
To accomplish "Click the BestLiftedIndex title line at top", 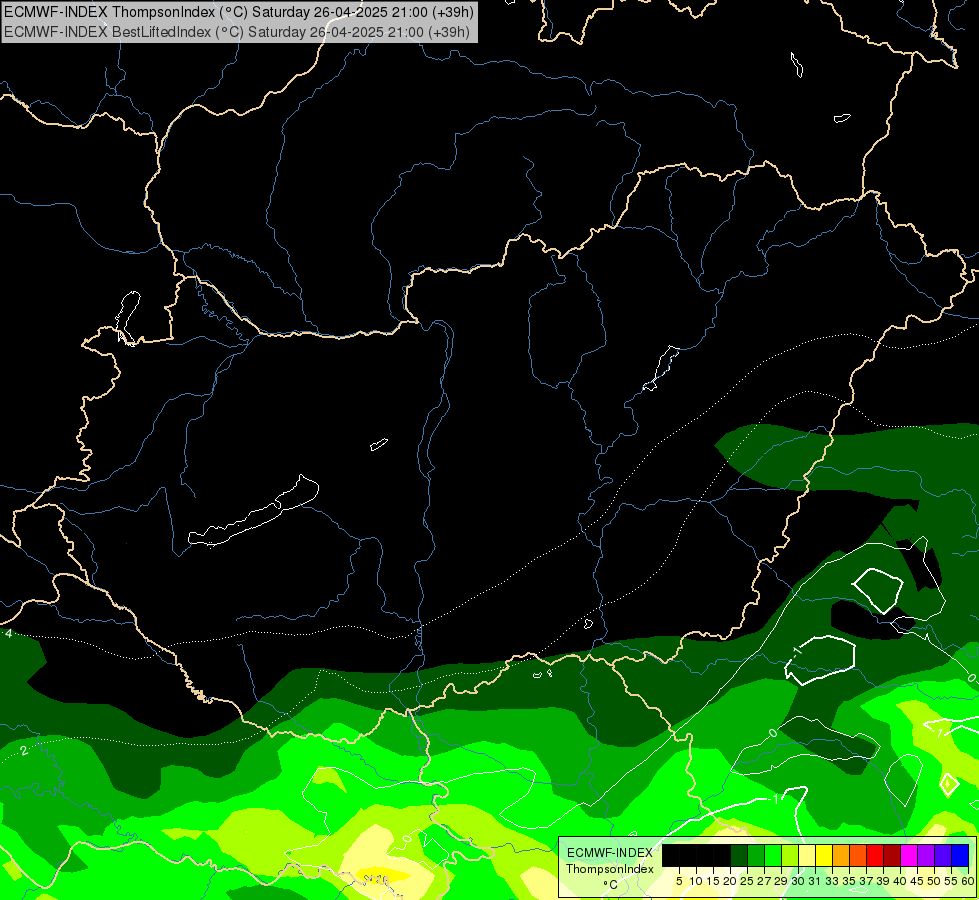I will pyautogui.click(x=237, y=32).
